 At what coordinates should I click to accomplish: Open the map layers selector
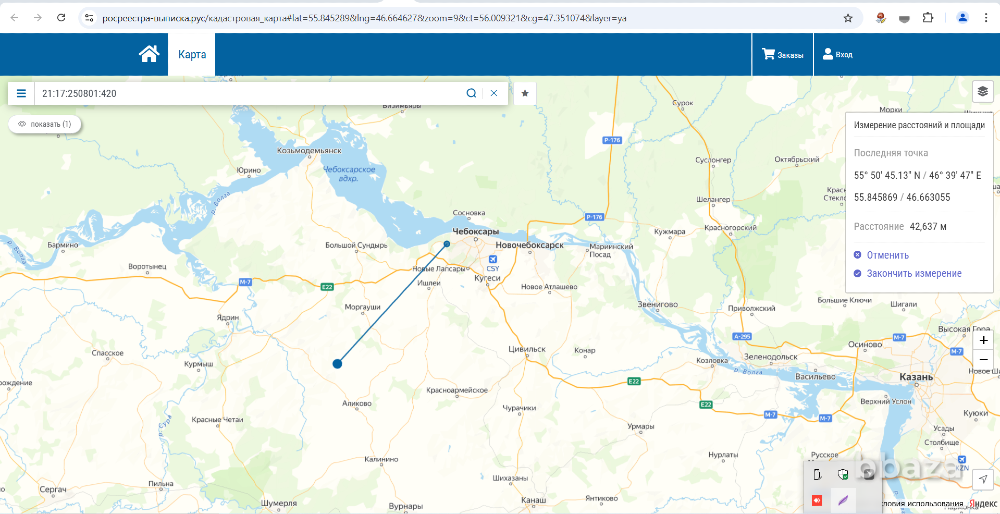pyautogui.click(x=983, y=91)
